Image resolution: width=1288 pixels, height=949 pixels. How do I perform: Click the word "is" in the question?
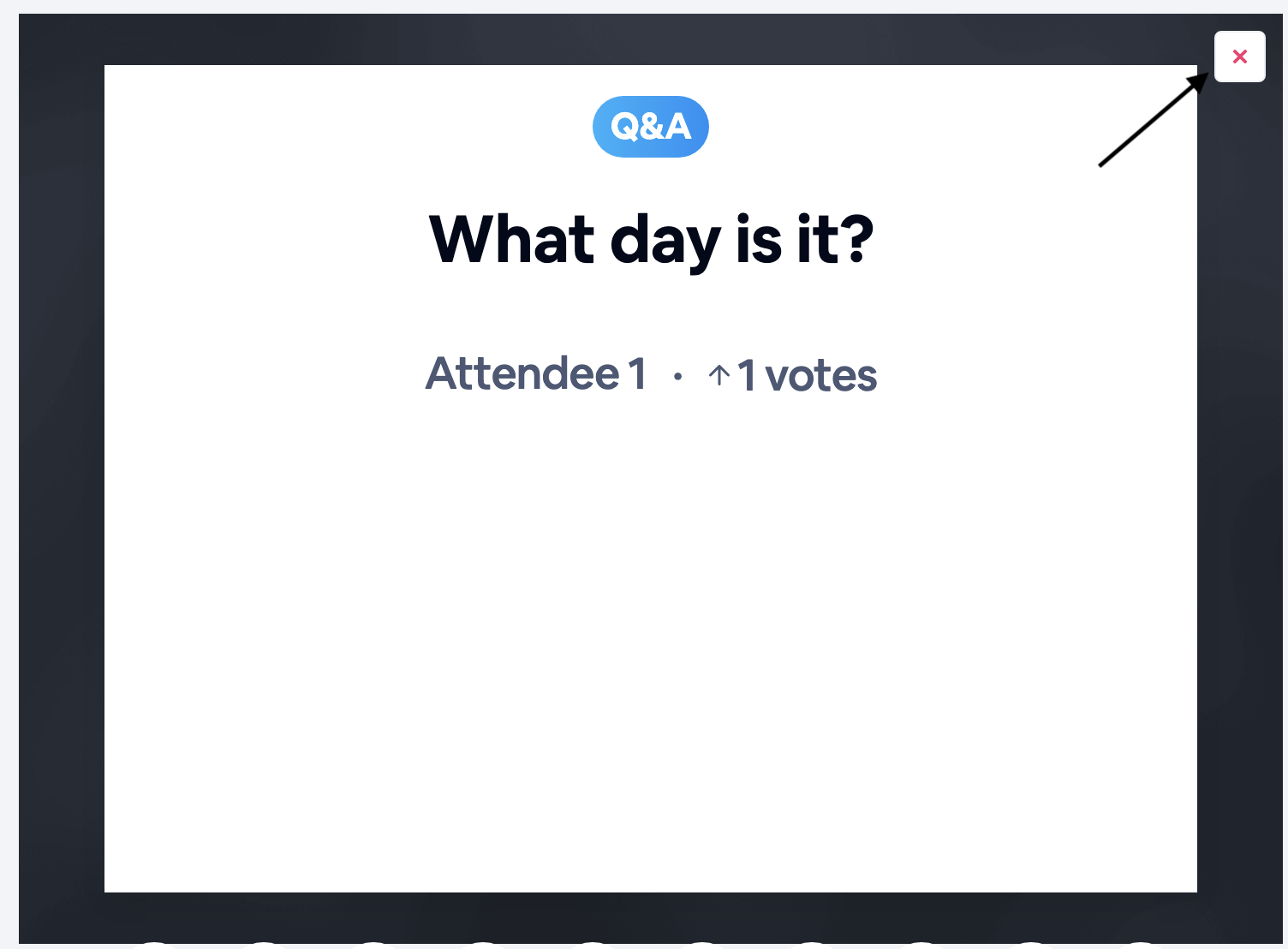pos(759,240)
